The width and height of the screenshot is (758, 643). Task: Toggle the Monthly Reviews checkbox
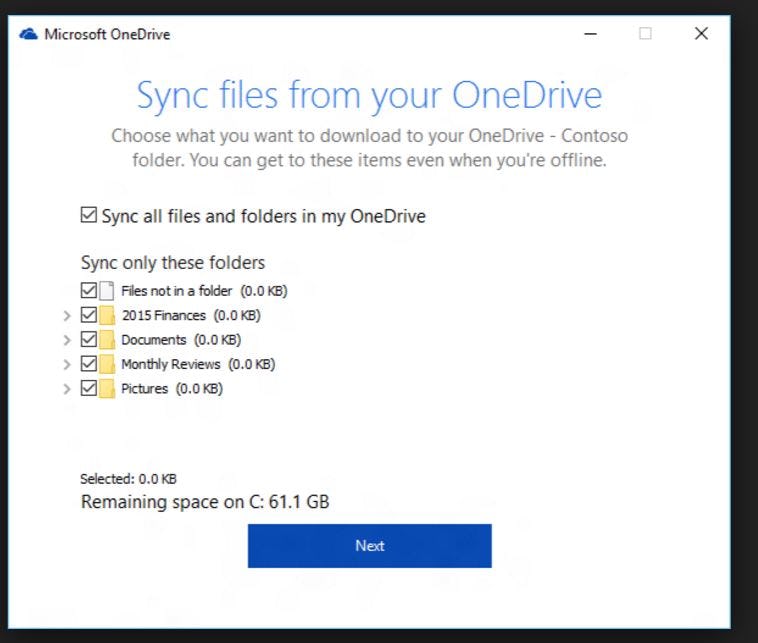[89, 364]
